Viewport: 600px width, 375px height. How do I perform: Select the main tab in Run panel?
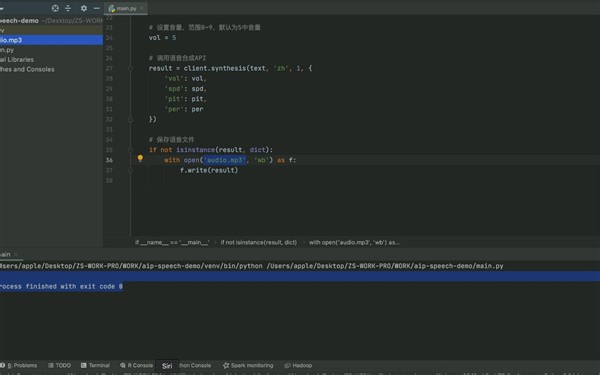pyautogui.click(x=5, y=254)
